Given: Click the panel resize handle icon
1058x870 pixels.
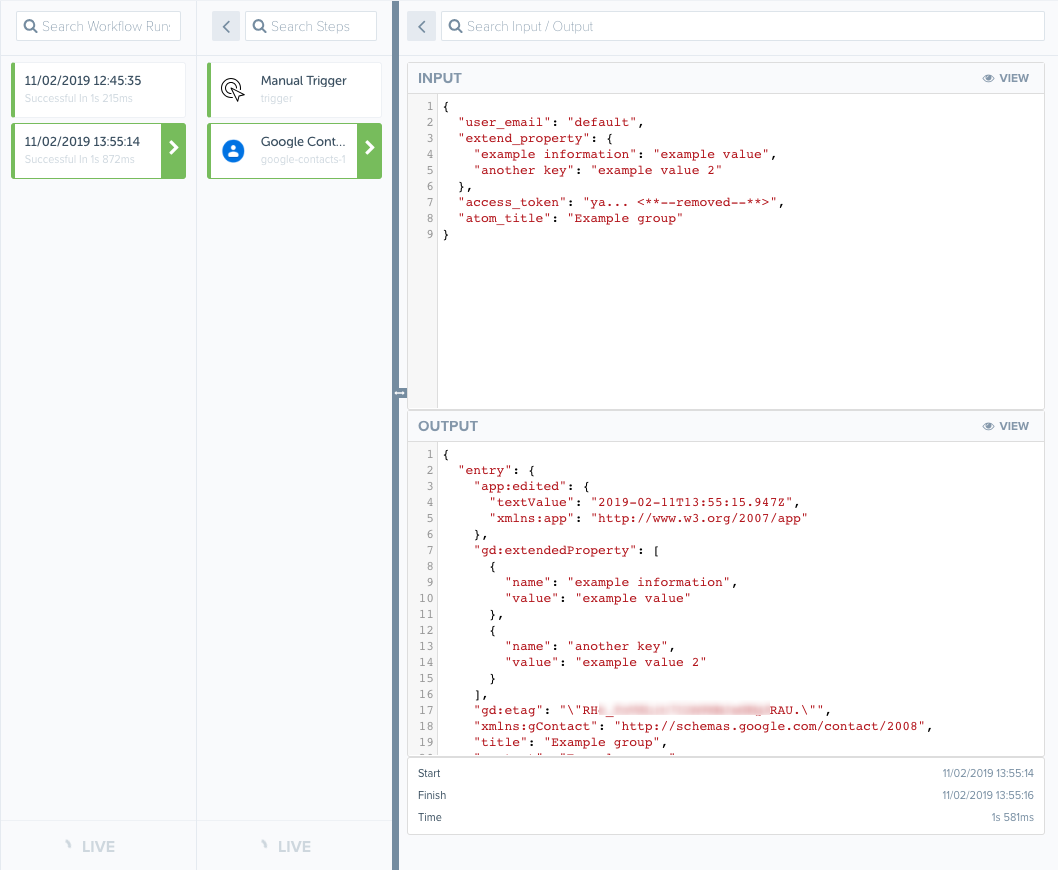Looking at the screenshot, I should coord(400,393).
